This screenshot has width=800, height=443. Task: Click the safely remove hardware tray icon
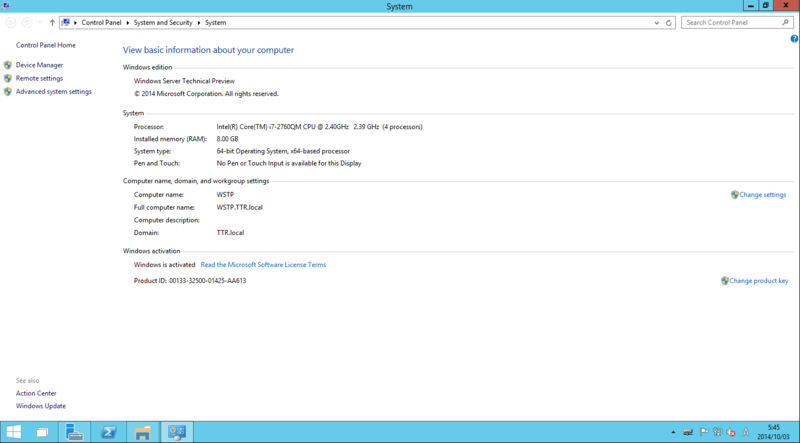pyautogui.click(x=688, y=432)
